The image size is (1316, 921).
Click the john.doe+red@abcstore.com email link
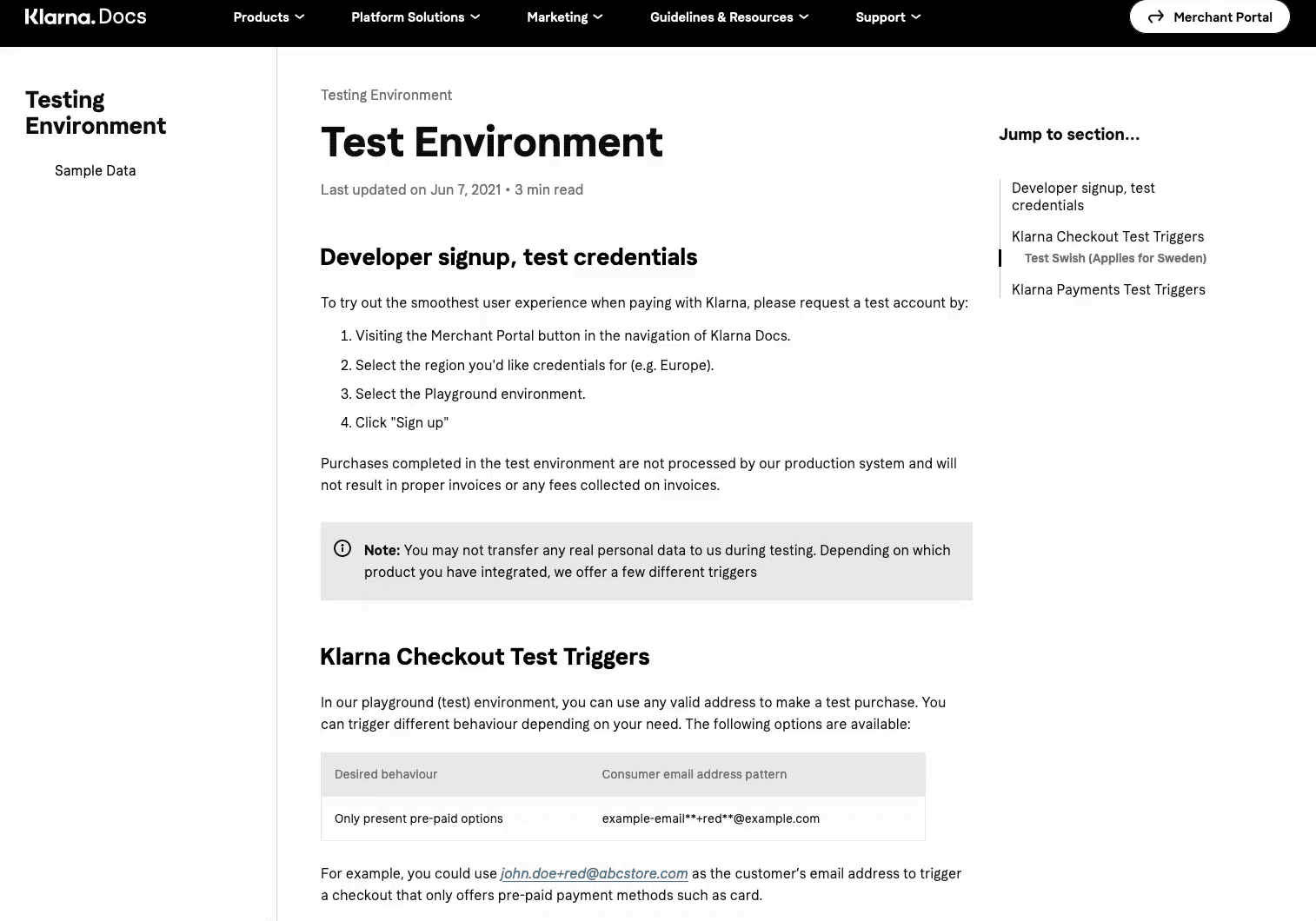click(595, 873)
